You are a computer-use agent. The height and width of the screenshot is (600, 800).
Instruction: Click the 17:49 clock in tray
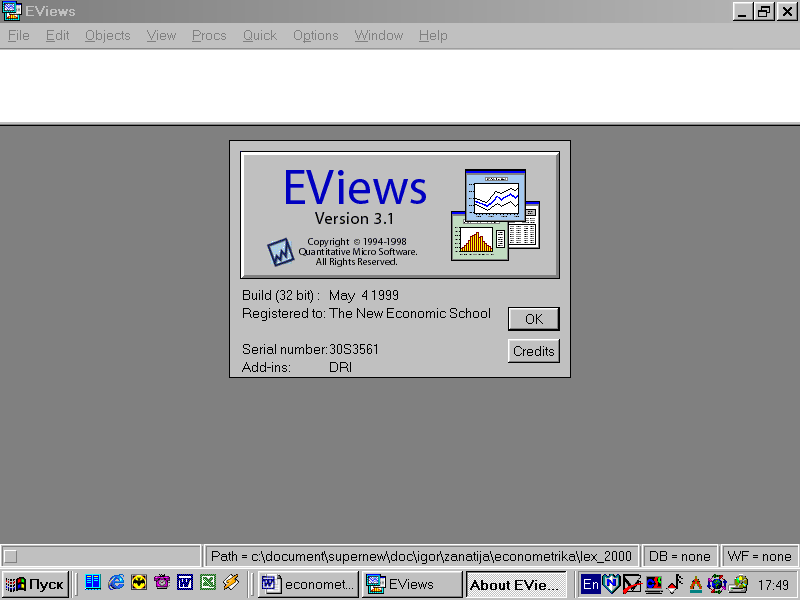tap(773, 585)
